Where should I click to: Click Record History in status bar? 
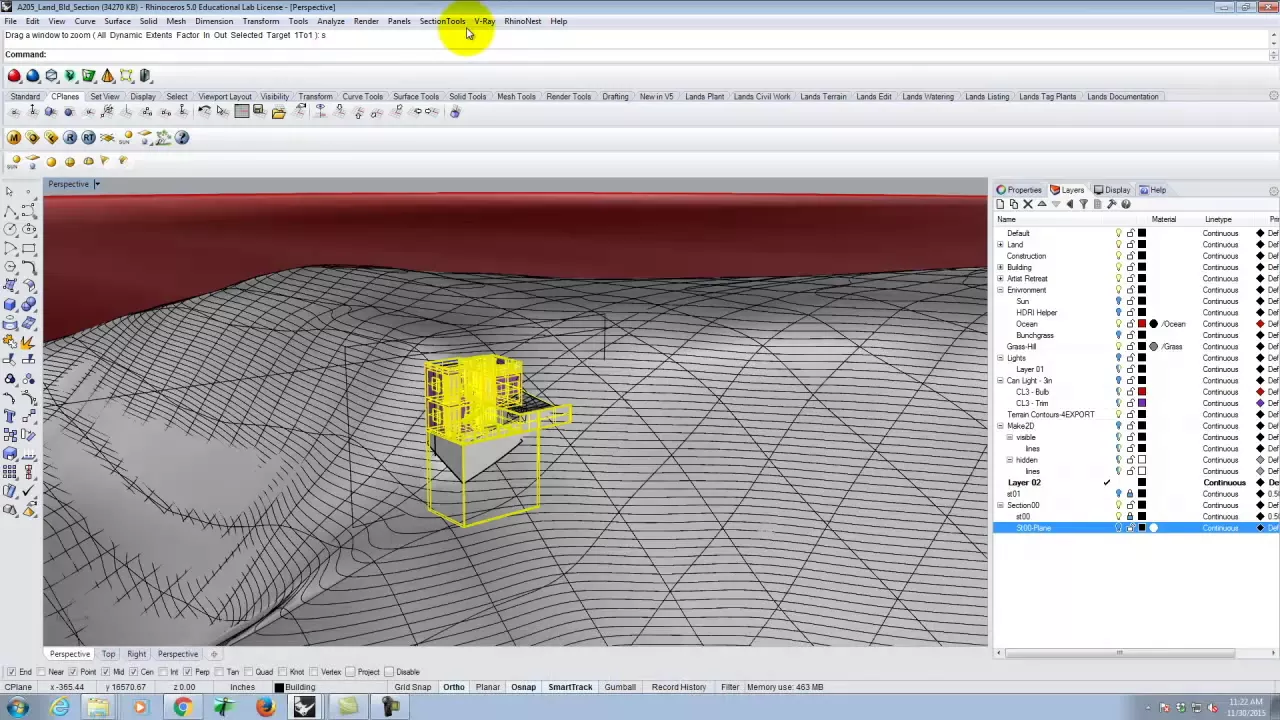tap(679, 687)
